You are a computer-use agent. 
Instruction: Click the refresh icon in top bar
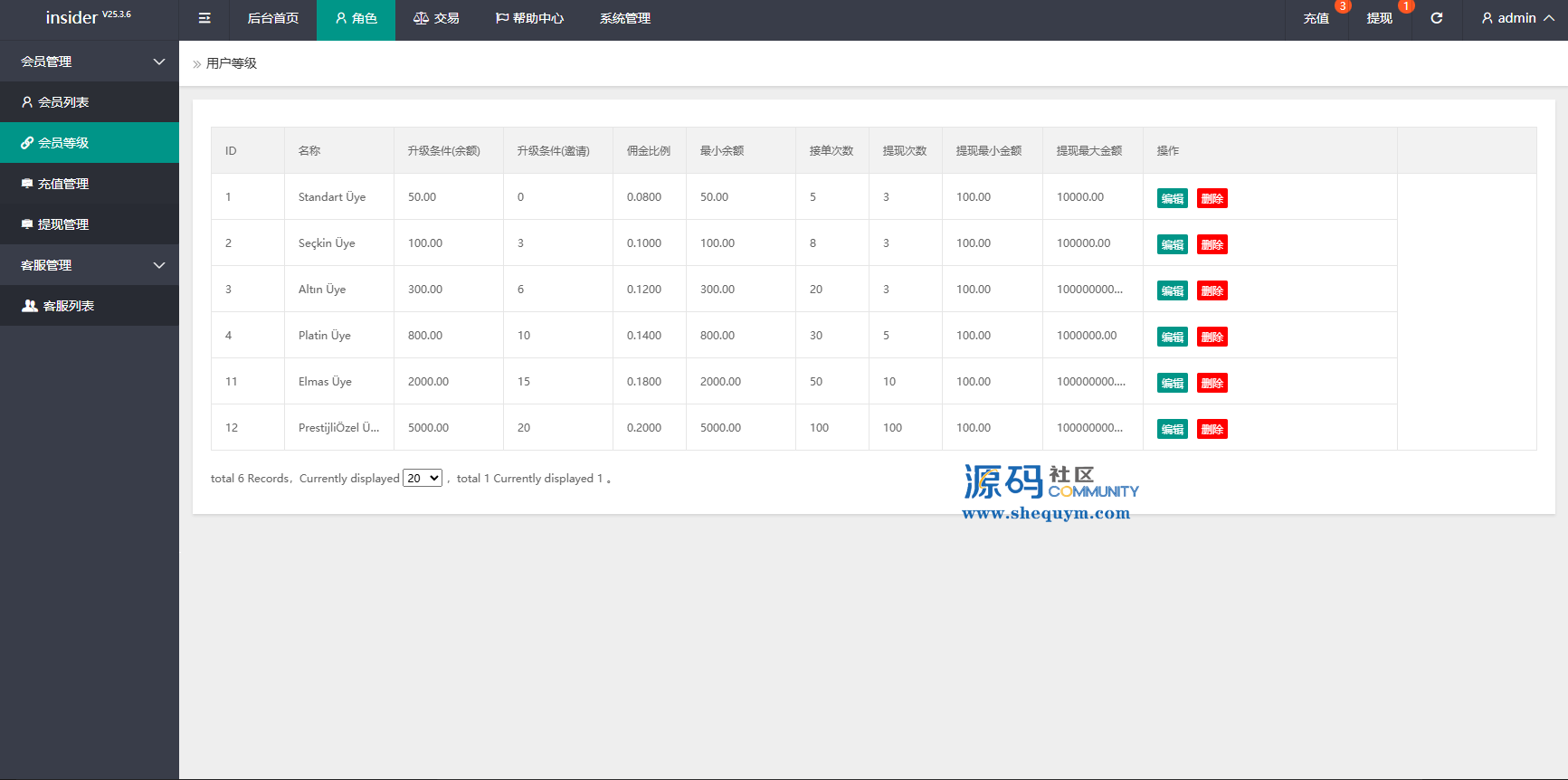[1436, 18]
